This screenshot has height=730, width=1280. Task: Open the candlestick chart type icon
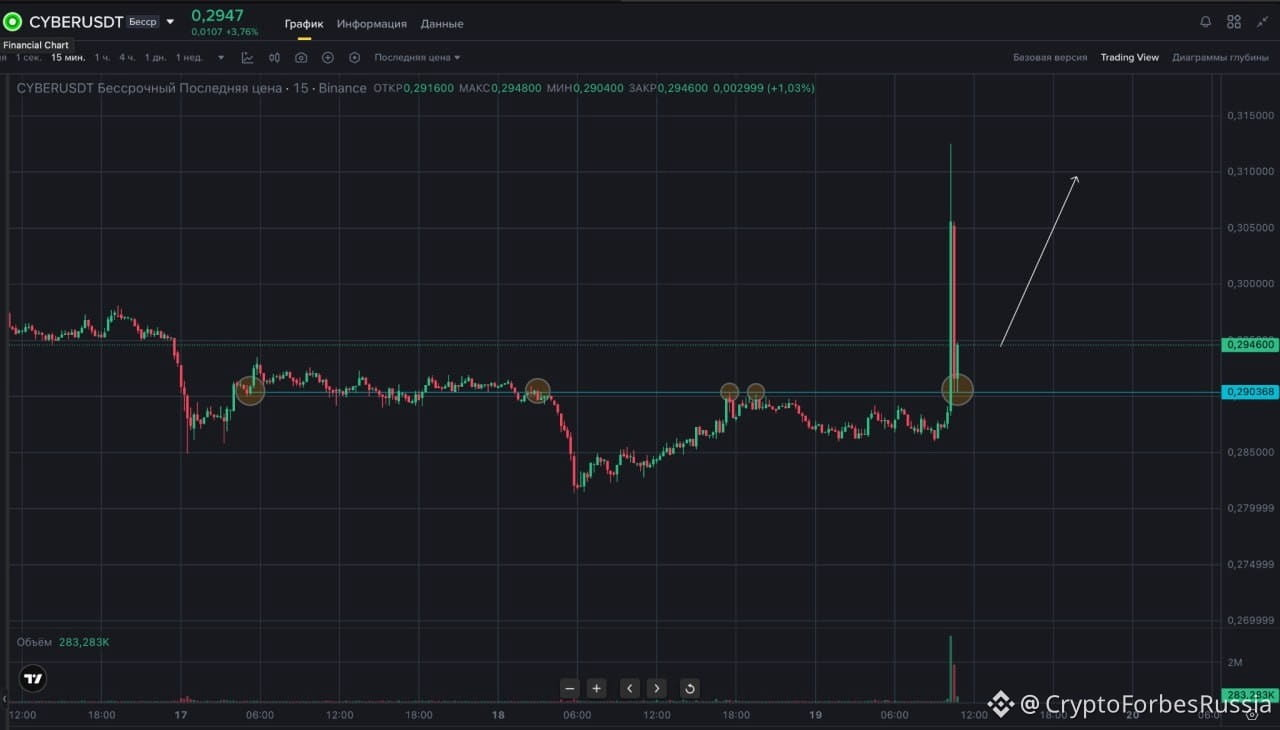[x=274, y=57]
